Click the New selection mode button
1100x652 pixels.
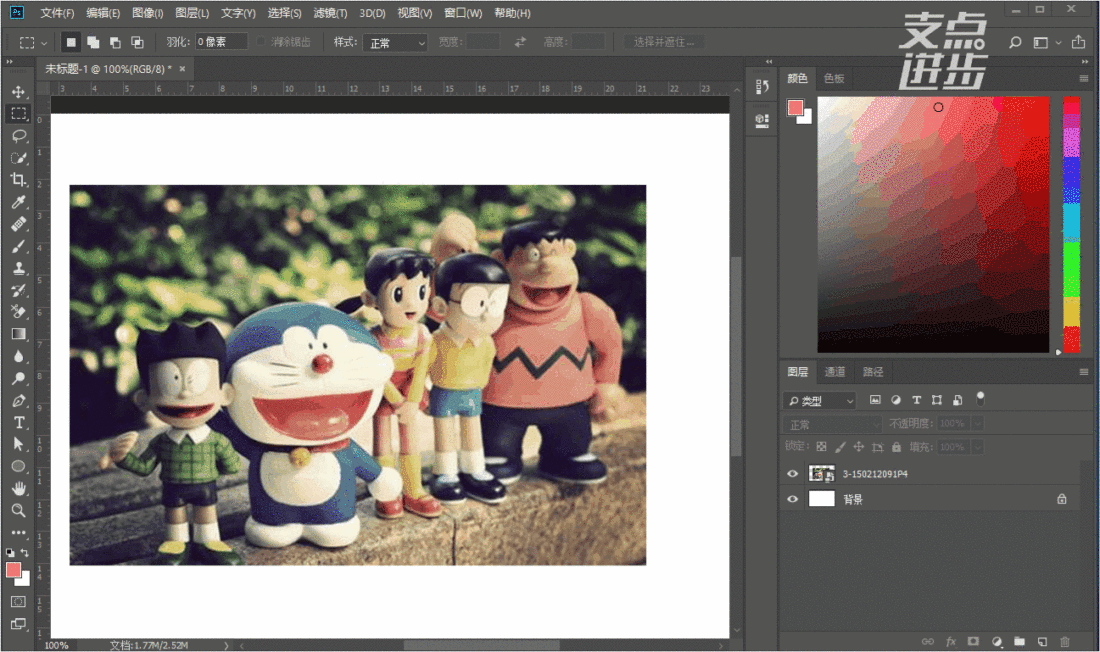coord(71,42)
